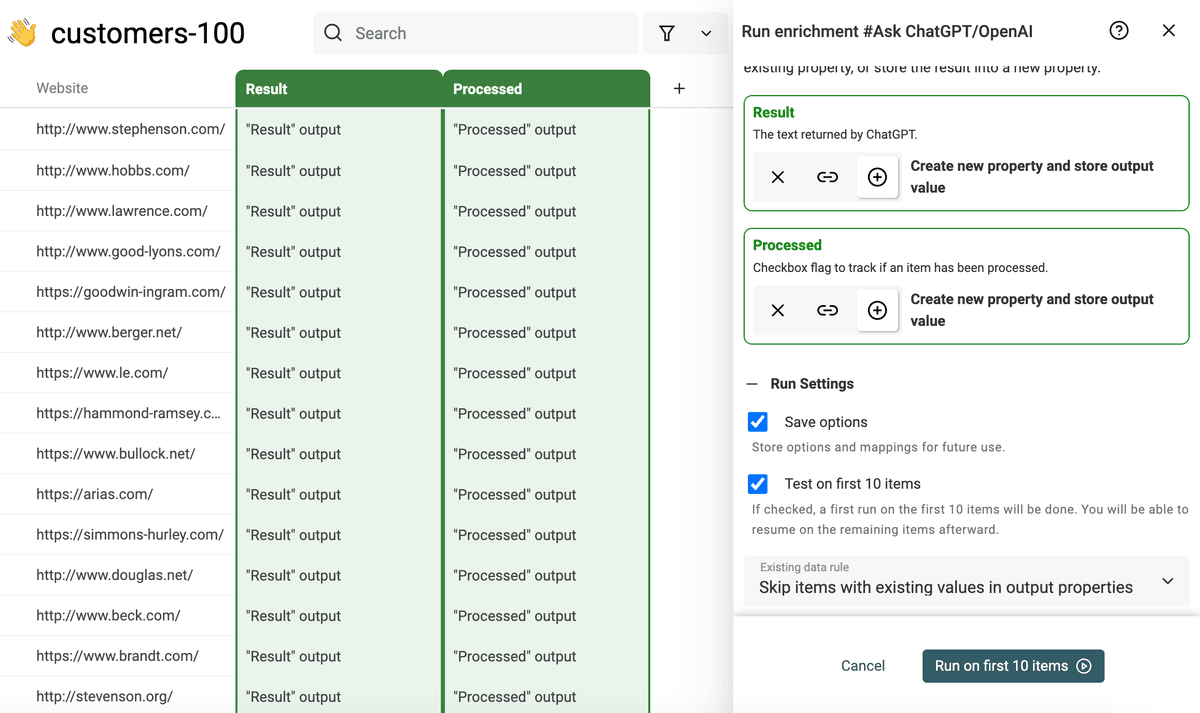The image size is (1200, 713).
Task: Click the link icon in Processed output box
Action: [x=827, y=310]
